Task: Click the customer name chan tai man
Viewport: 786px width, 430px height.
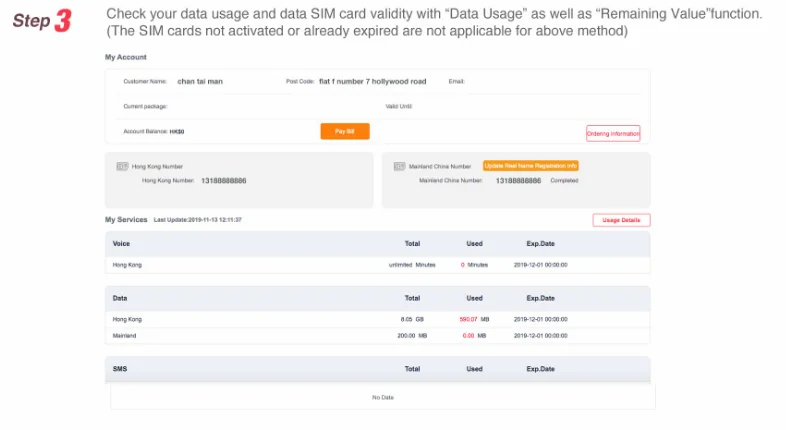Action: [x=199, y=81]
